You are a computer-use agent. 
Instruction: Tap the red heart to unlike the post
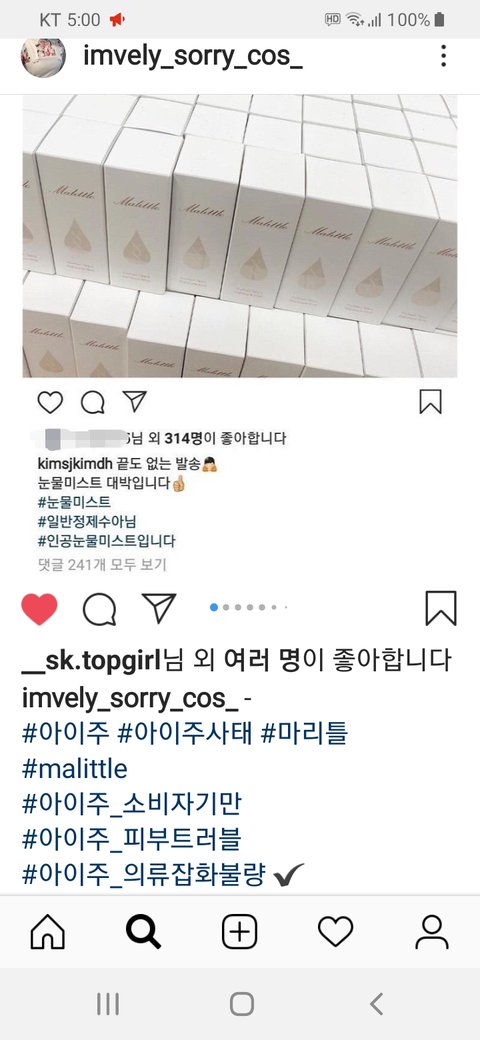tap(39, 609)
